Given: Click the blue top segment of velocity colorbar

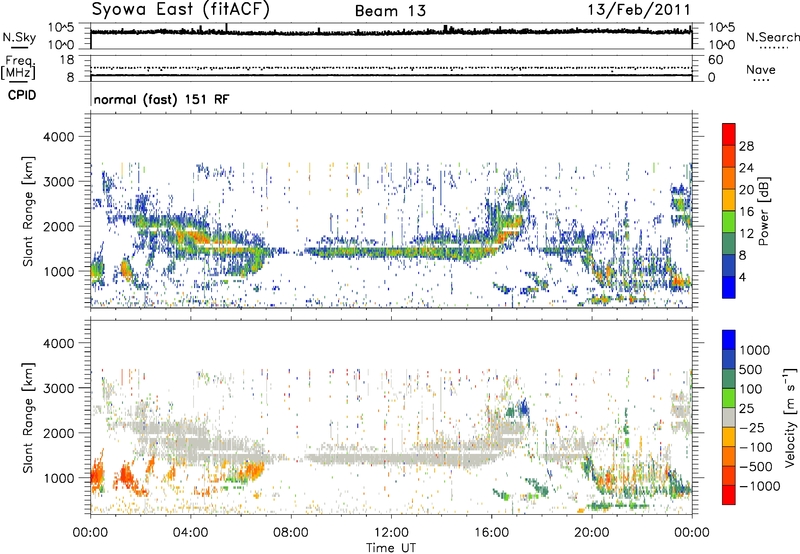Looking at the screenshot, I should [729, 340].
